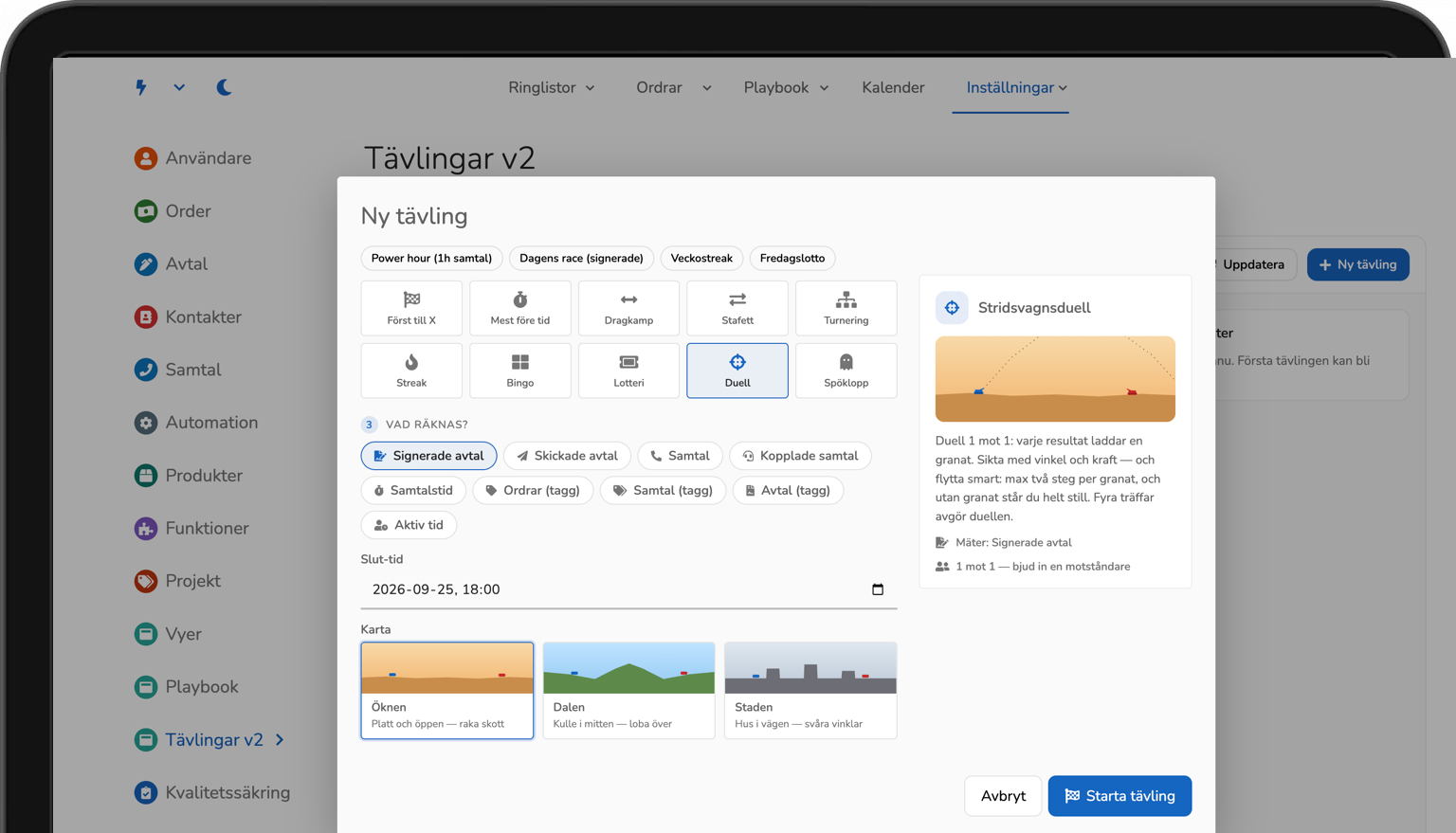1456x833 pixels.
Task: Choose the Streak flame type
Action: 411,371
